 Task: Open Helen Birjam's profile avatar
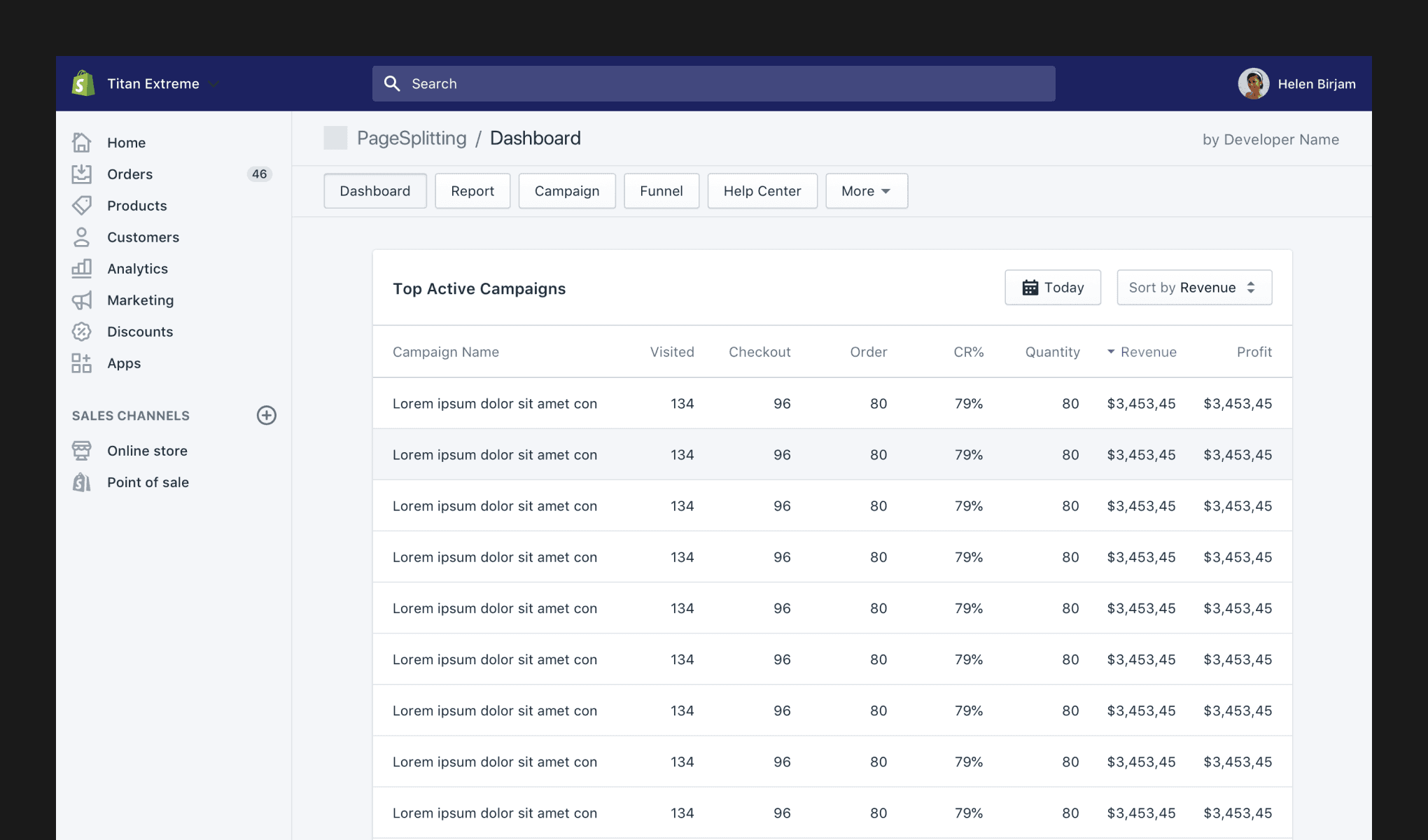(1253, 84)
